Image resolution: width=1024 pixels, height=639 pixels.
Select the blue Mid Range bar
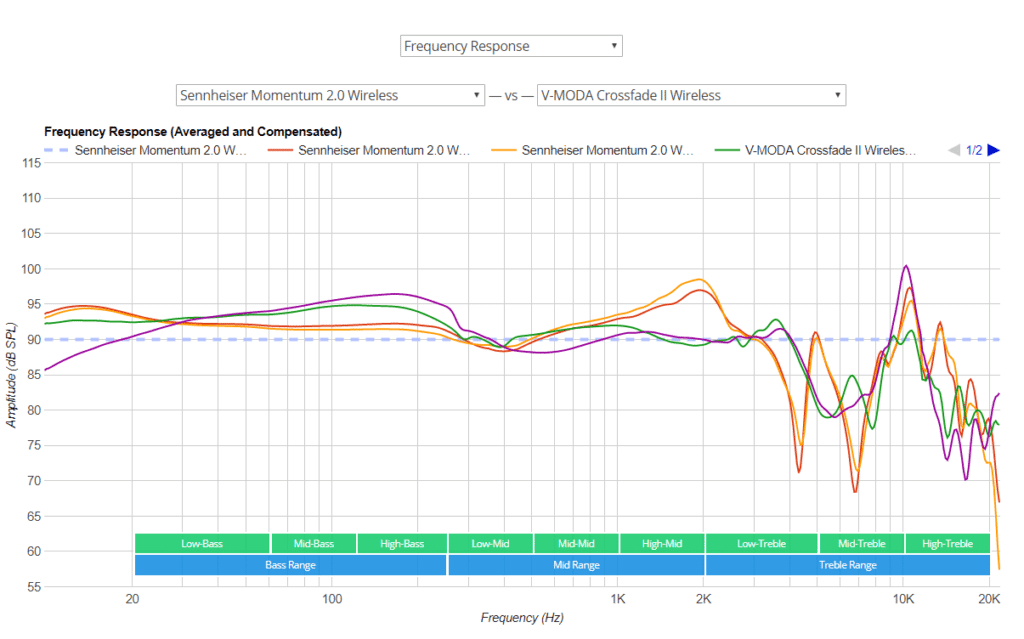tap(576, 565)
